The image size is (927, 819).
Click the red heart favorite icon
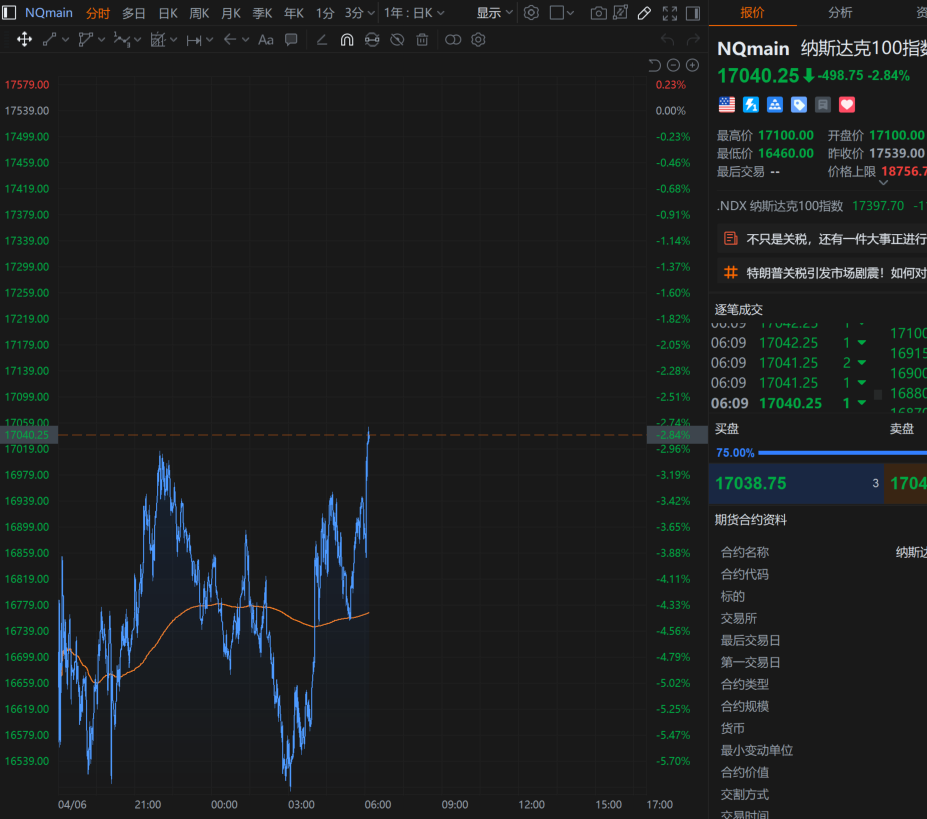pyautogui.click(x=847, y=104)
